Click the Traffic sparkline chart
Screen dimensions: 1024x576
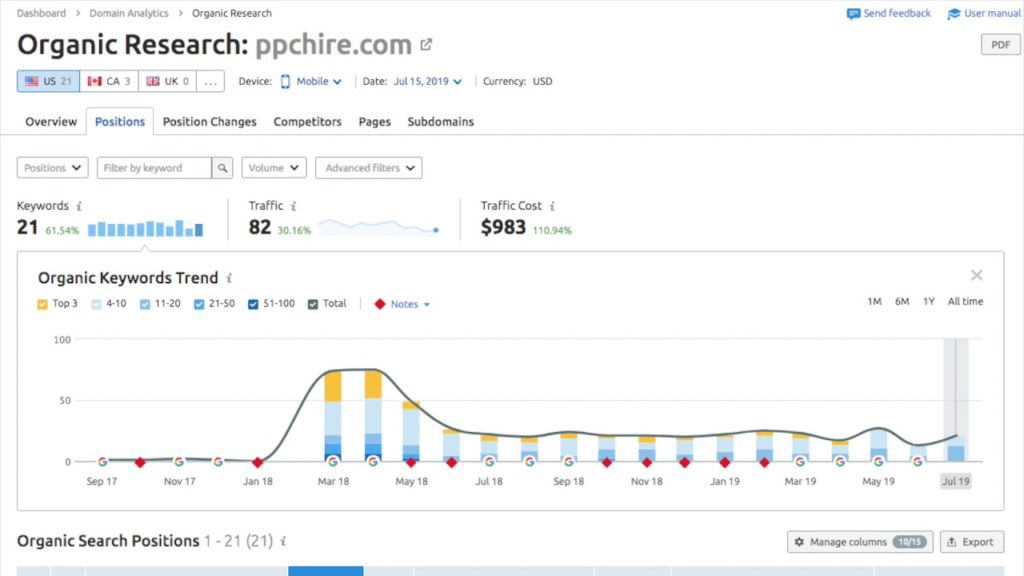tap(379, 227)
